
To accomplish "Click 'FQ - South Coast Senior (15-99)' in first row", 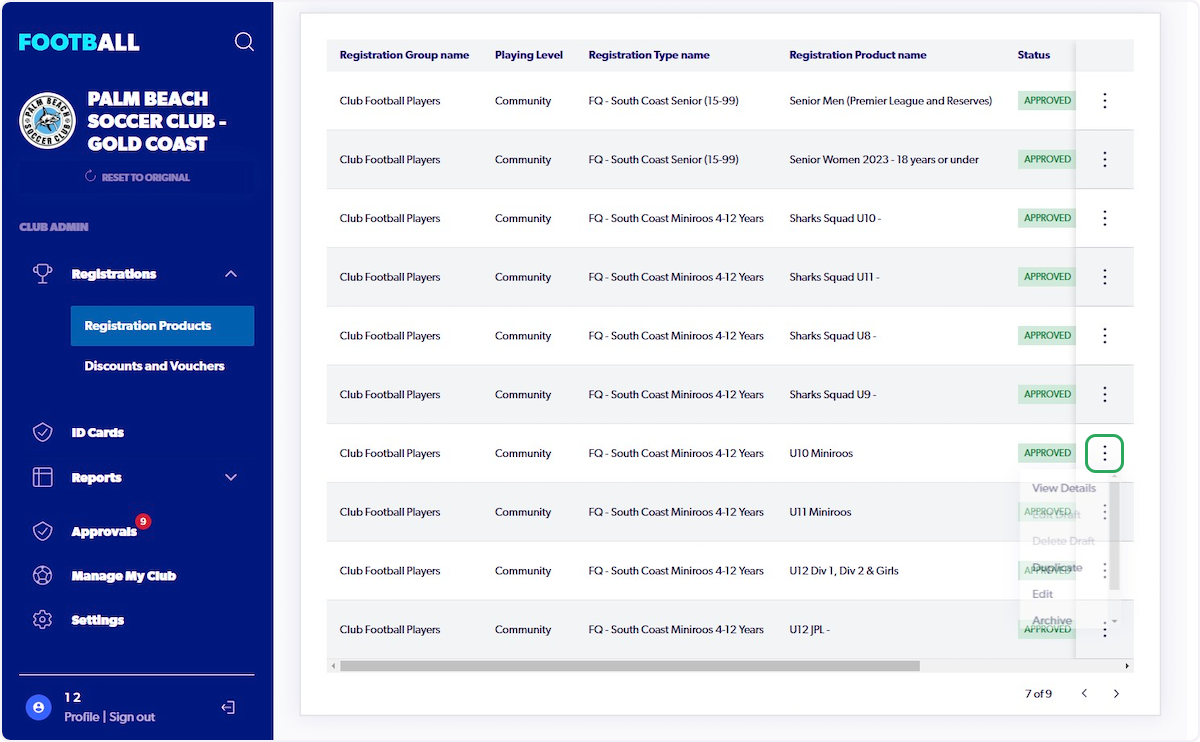I will coord(663,101).
